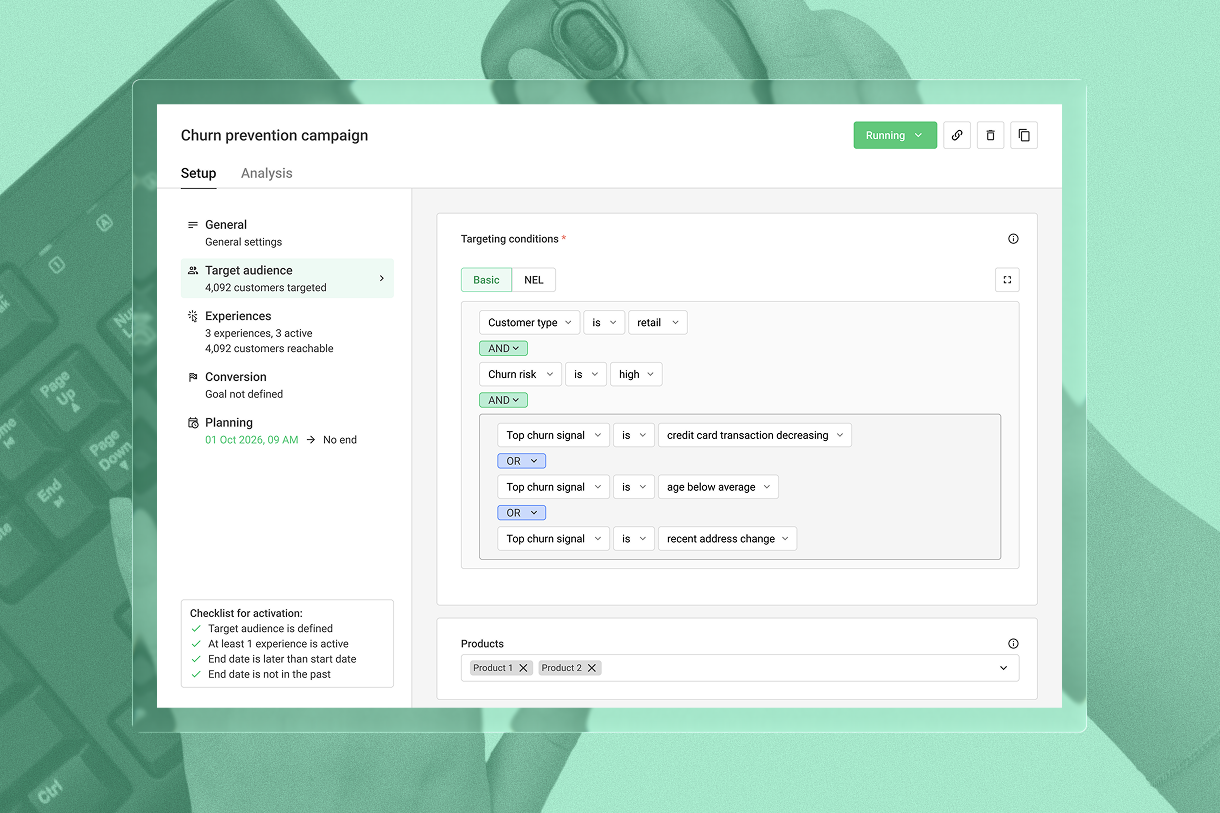Click the General lines icon
This screenshot has height=813, width=1220.
tap(193, 225)
